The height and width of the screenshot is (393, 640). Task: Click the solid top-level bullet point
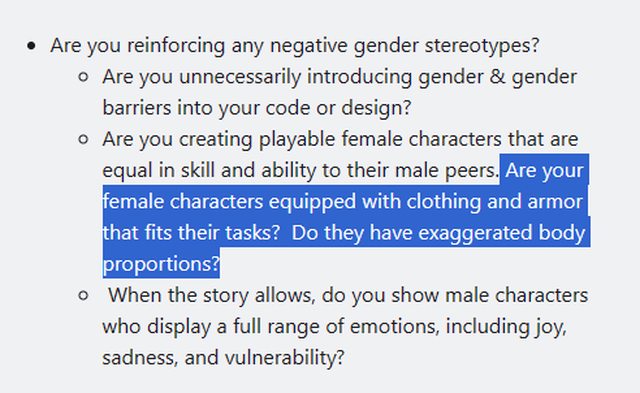(x=31, y=46)
